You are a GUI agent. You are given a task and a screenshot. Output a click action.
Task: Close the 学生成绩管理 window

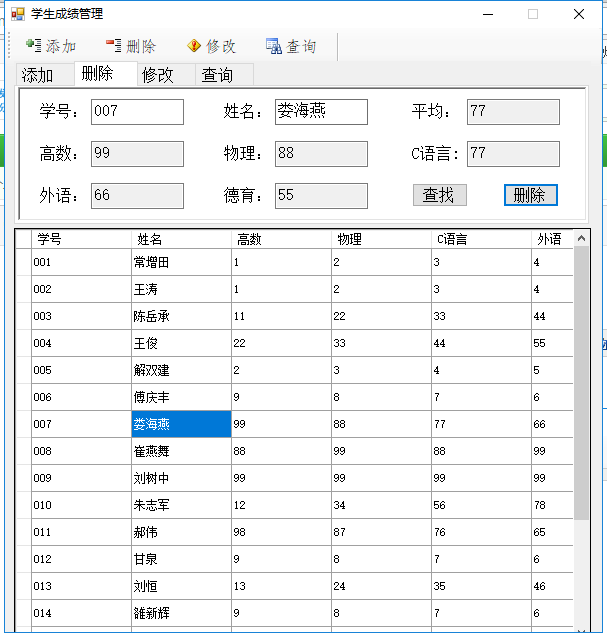[579, 14]
